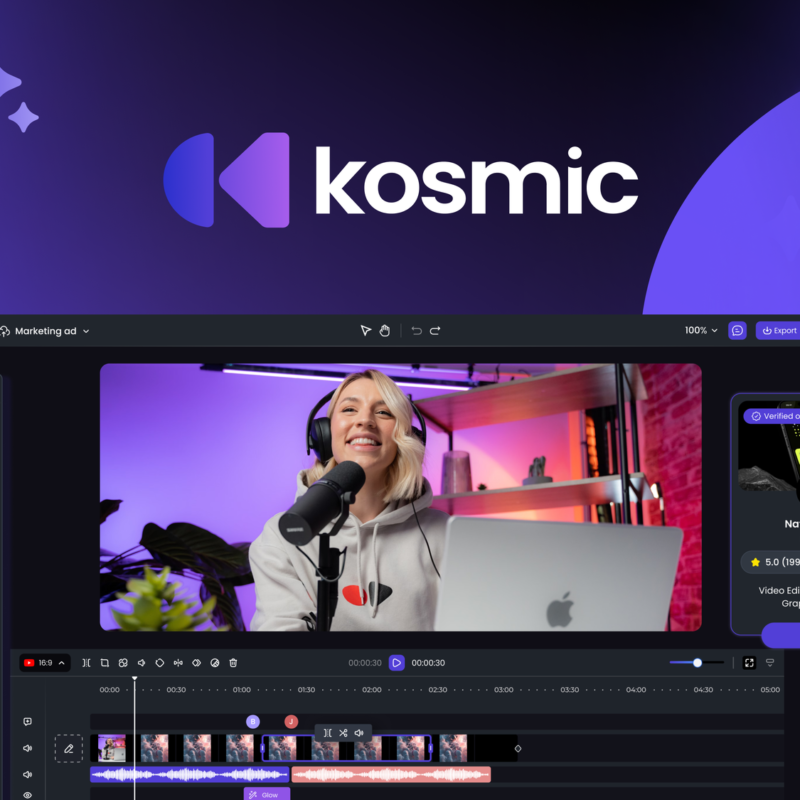Open the YouTube 16:9 aspect ratio dropdown
The image size is (800, 800).
[45, 663]
